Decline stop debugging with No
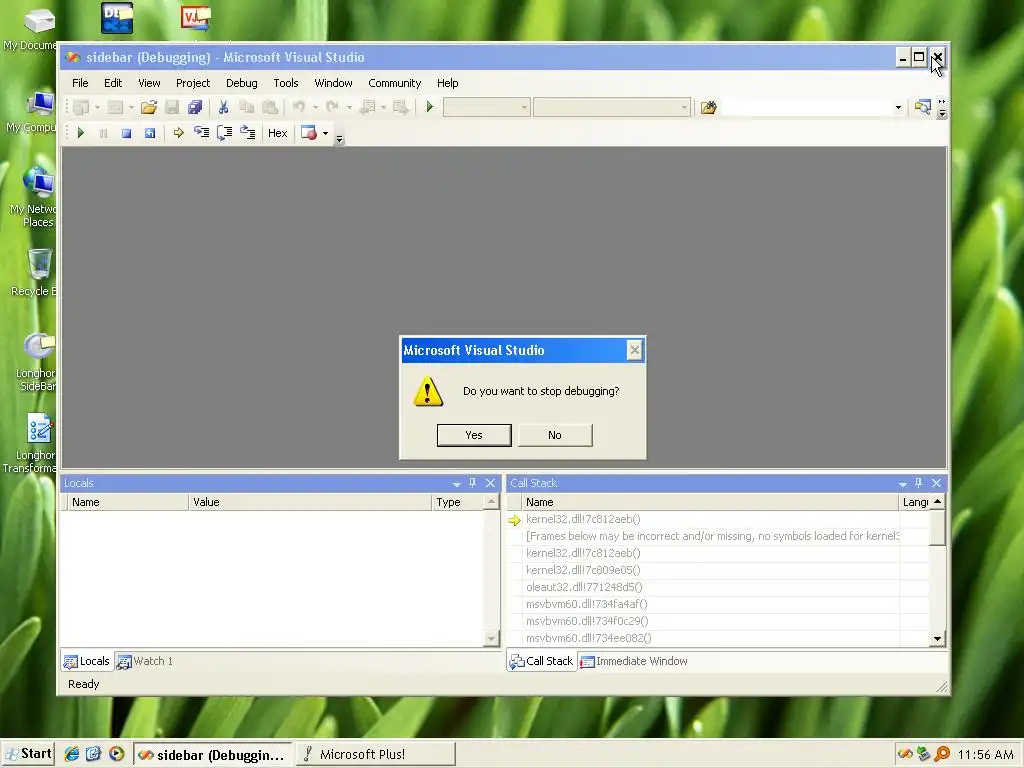The width and height of the screenshot is (1024, 768). click(x=555, y=435)
